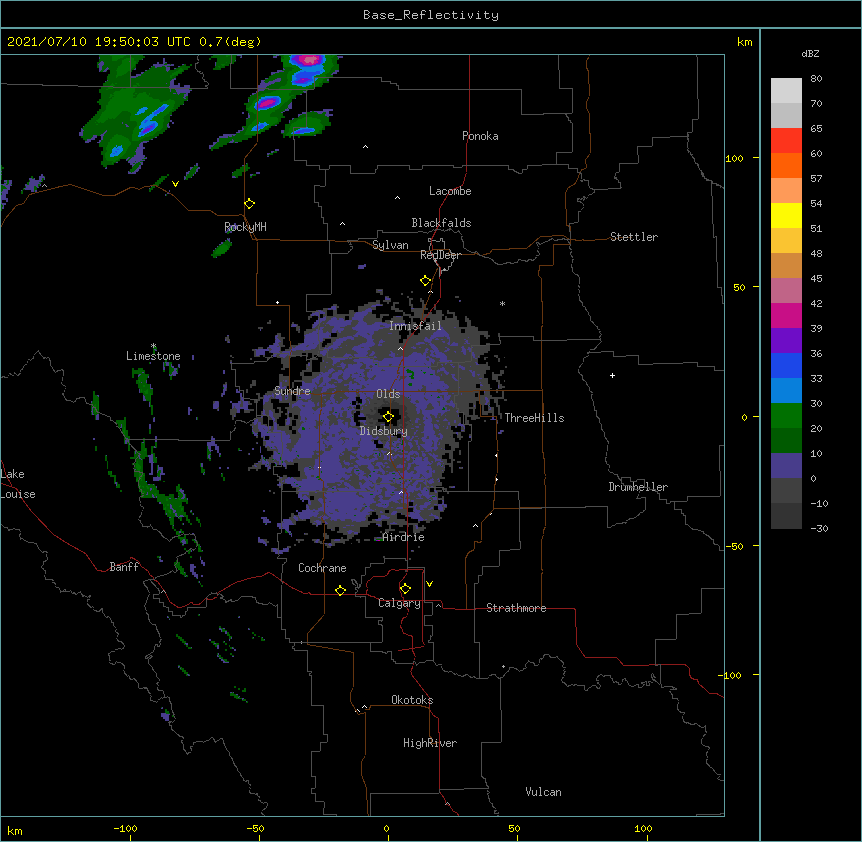Click the yellow diamond marker above Calgary label

tap(405, 589)
